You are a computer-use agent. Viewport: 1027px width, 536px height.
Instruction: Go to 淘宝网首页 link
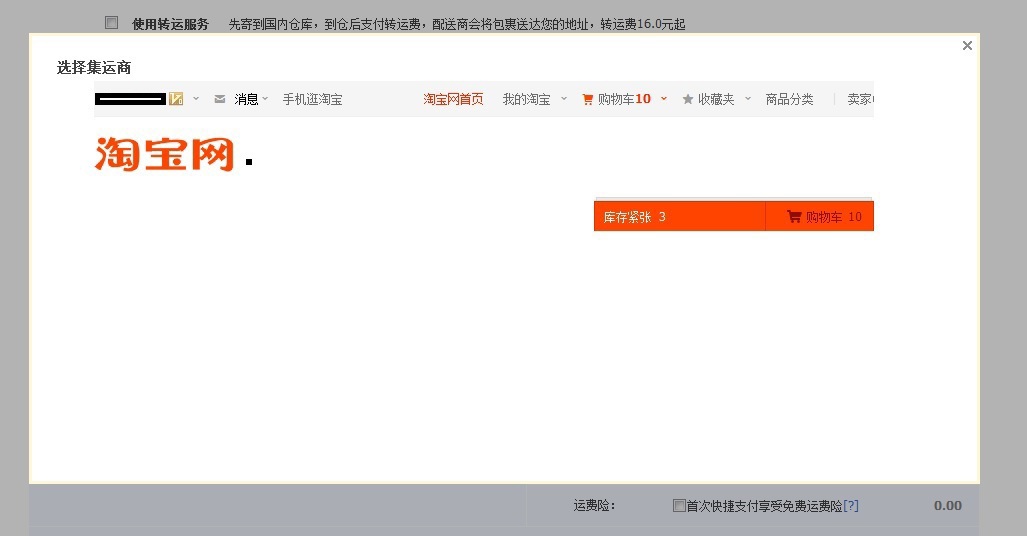click(x=453, y=99)
